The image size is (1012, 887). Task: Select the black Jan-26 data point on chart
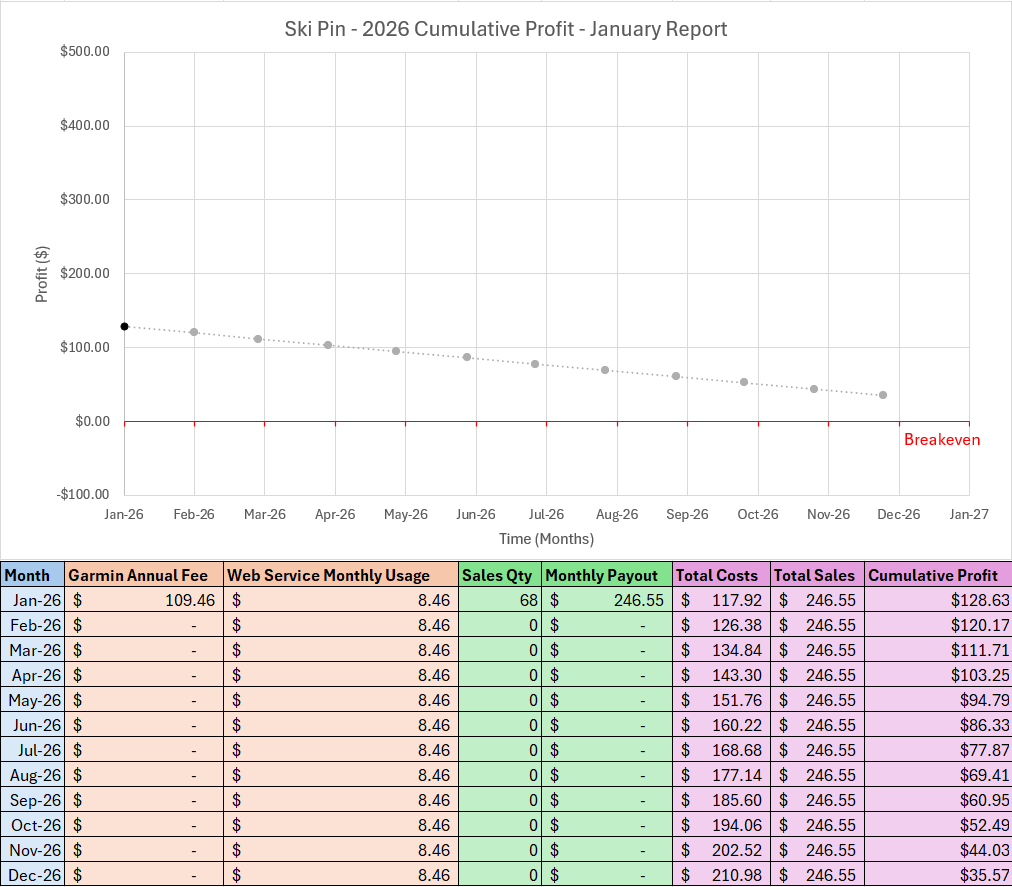click(x=125, y=326)
